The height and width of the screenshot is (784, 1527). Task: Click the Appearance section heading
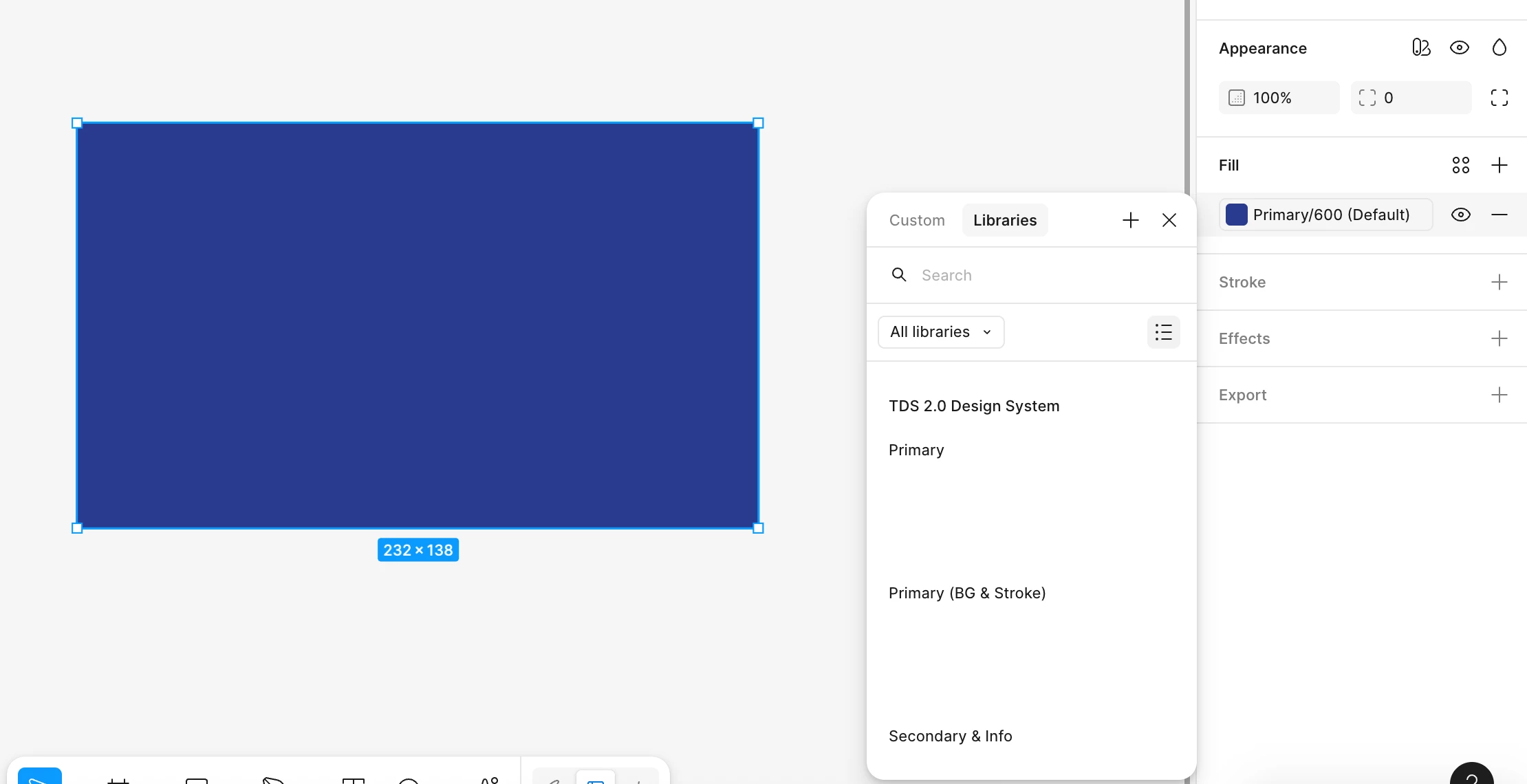click(1263, 48)
